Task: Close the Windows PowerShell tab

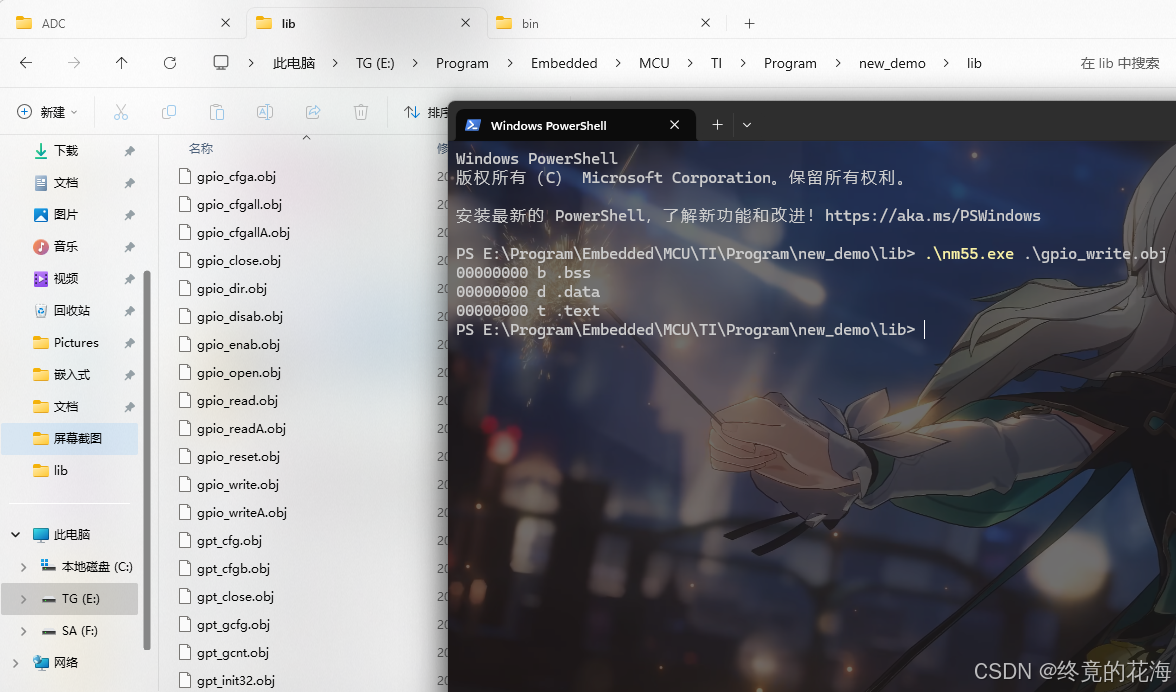Action: (674, 124)
